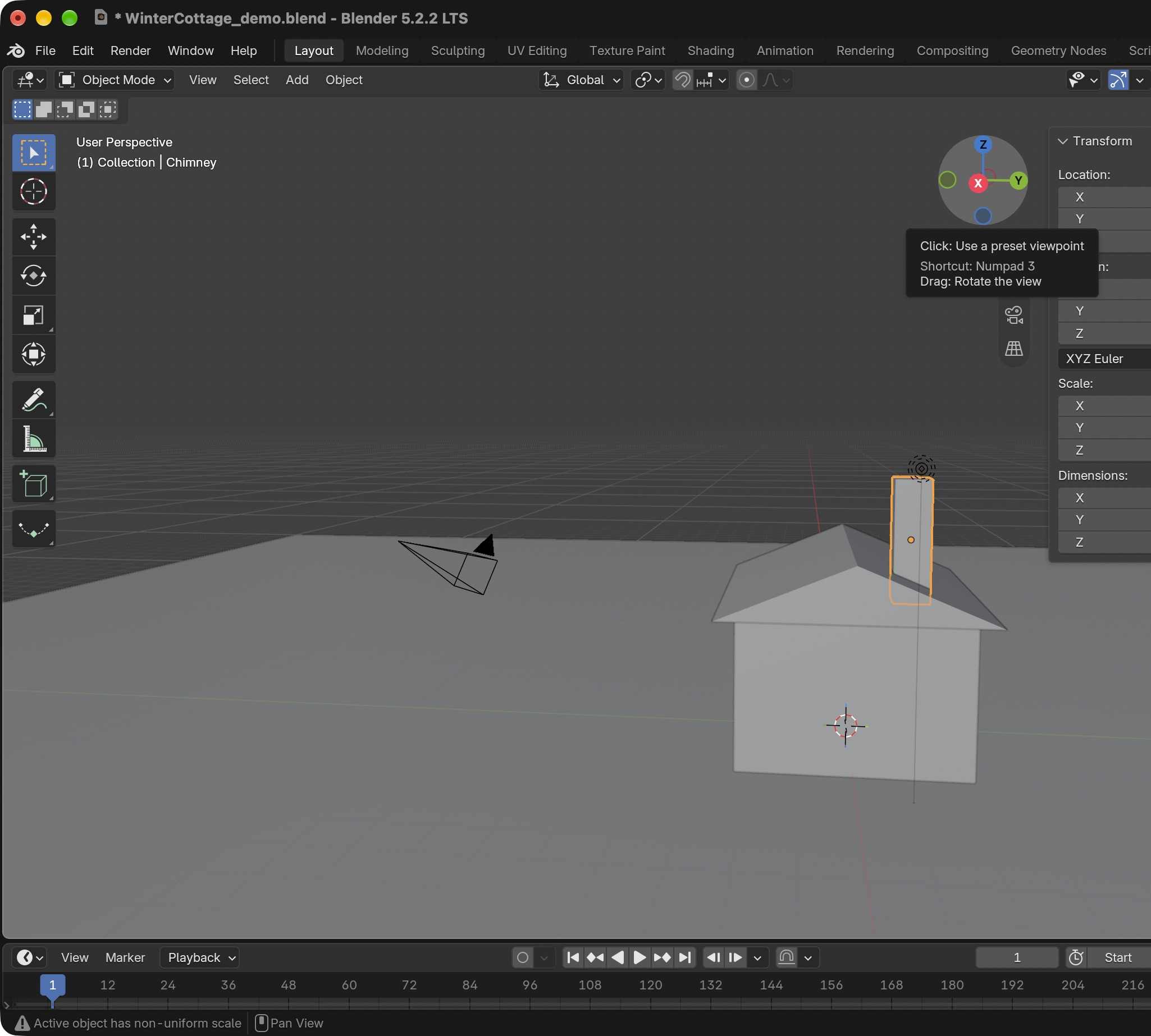The height and width of the screenshot is (1036, 1151).
Task: Select the Add Cube tool
Action: click(x=34, y=484)
